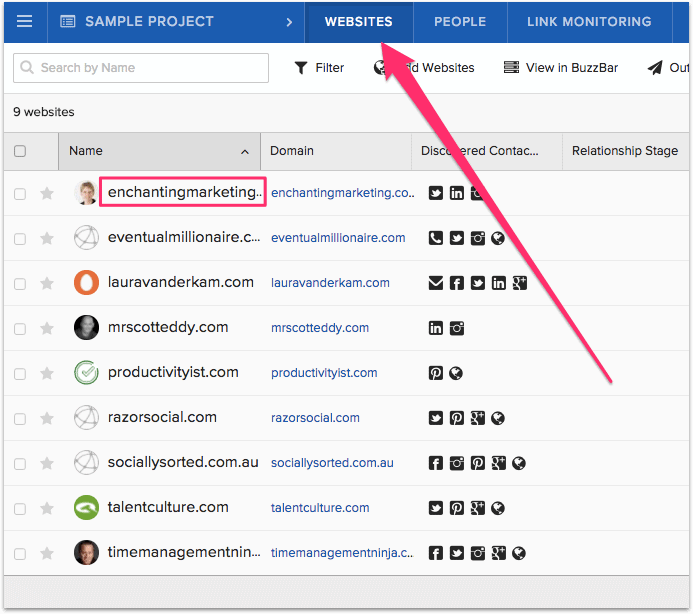693x614 pixels.
Task: Check the lauravanderkam.com row checkbox
Action: pos(20,284)
